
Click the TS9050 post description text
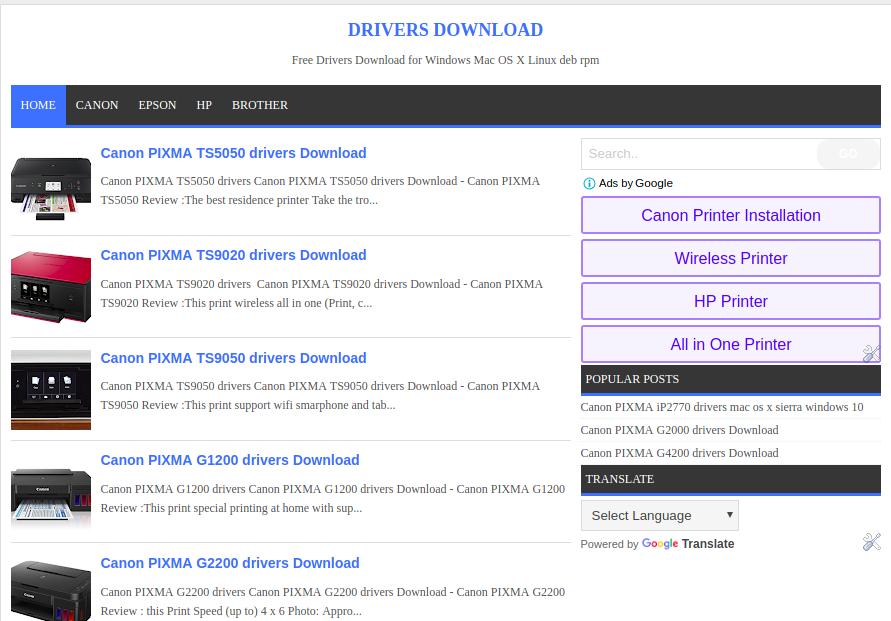pyautogui.click(x=320, y=395)
